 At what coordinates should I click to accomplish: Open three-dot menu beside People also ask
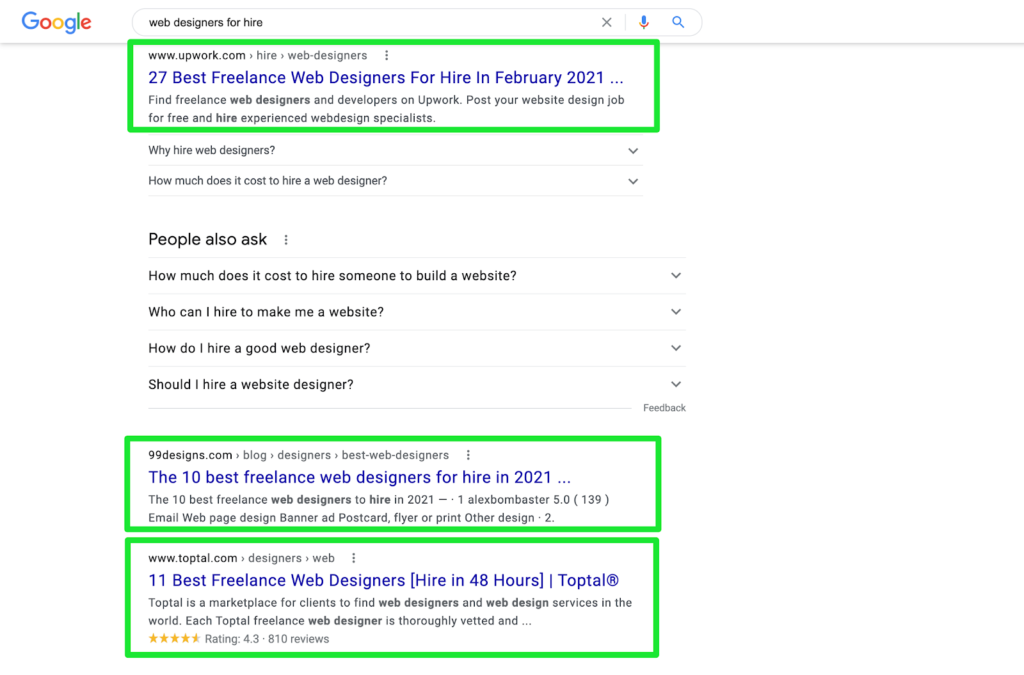click(286, 240)
